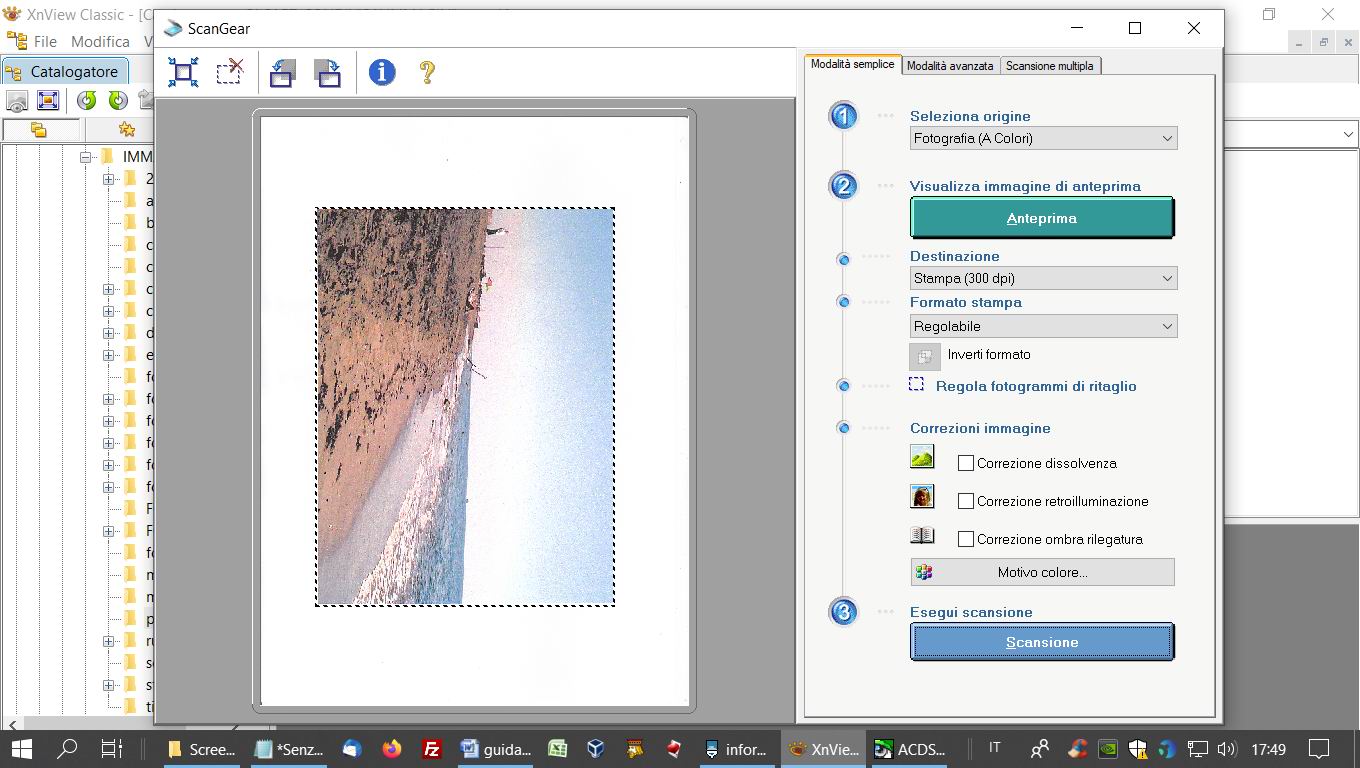Click the IT language indicator
Screen dimensions: 1360x768
994,748
